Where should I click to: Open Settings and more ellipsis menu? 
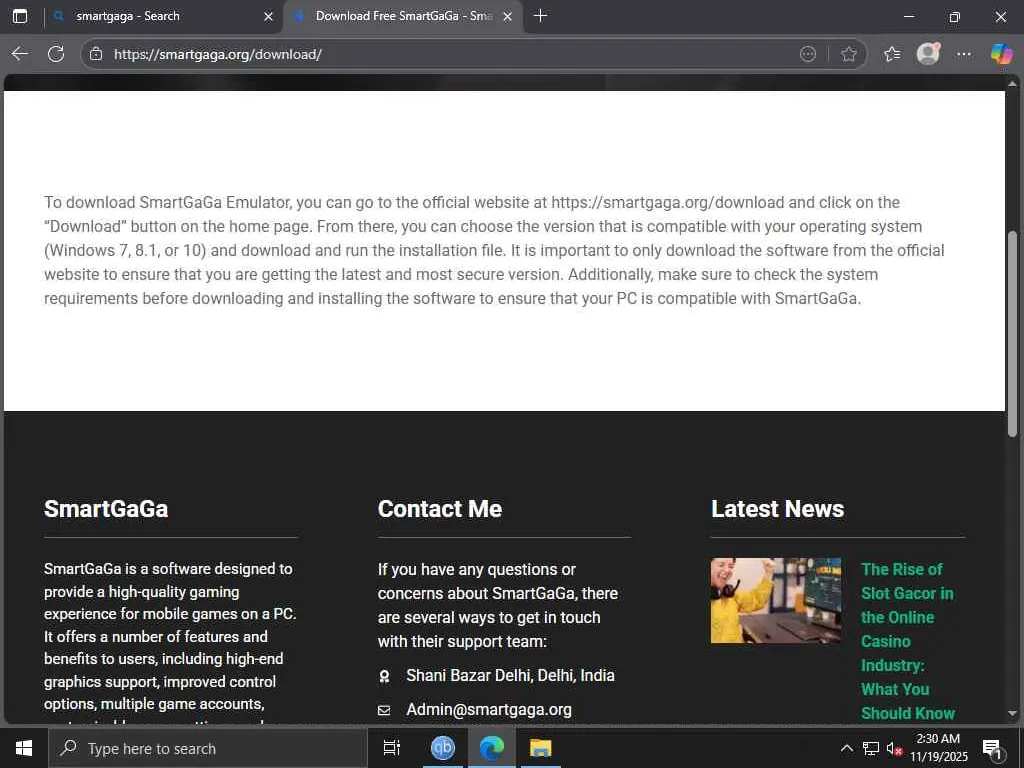(x=964, y=54)
